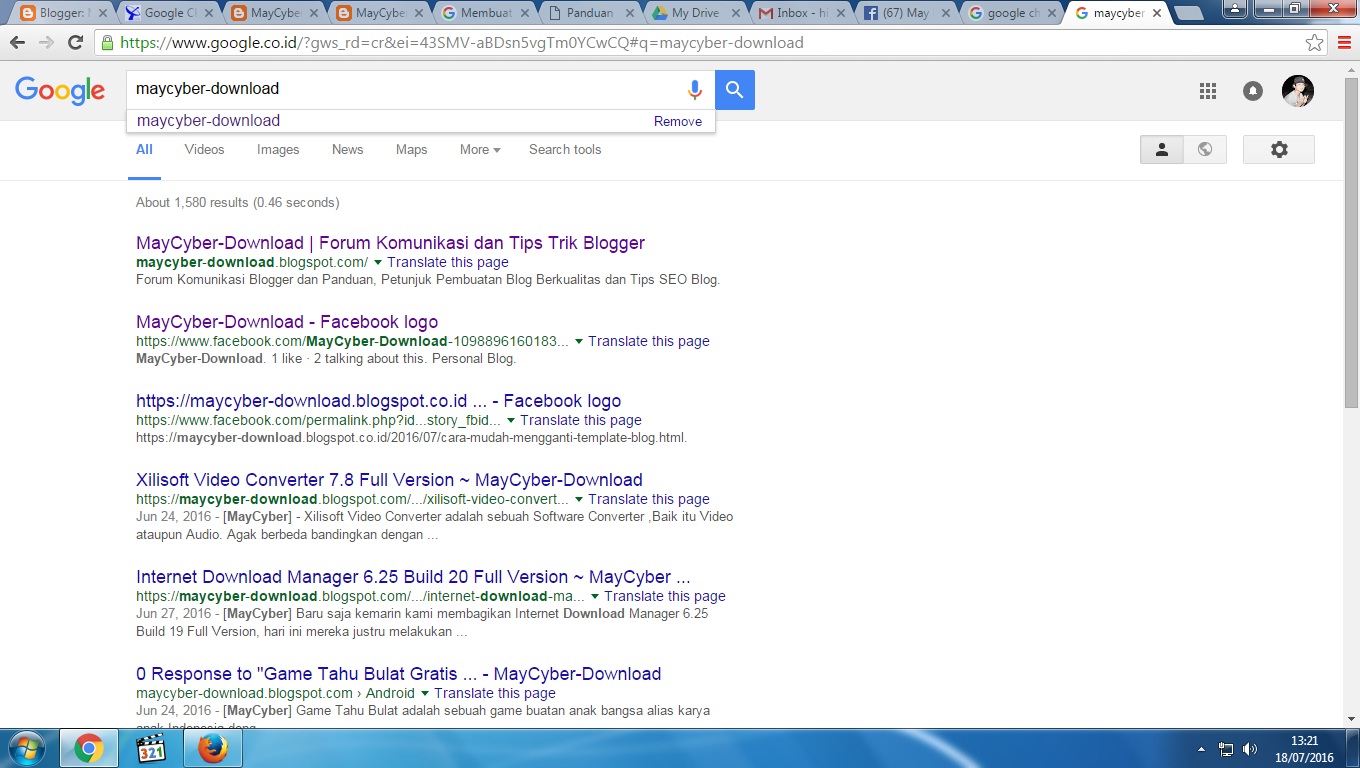Screen dimensions: 1360x768
Task: Show hidden system tray icons
Action: [1201, 749]
